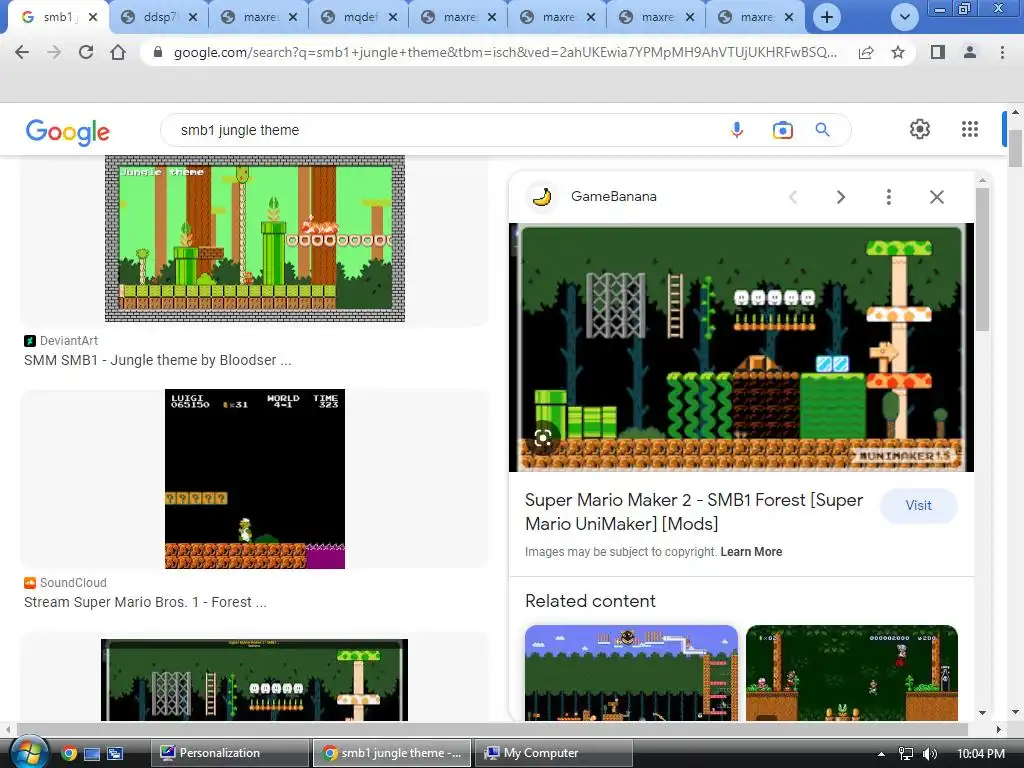Screen dimensions: 1024x768
Task: View the partially shown forest thumbnail at bottom
Action: (255, 680)
